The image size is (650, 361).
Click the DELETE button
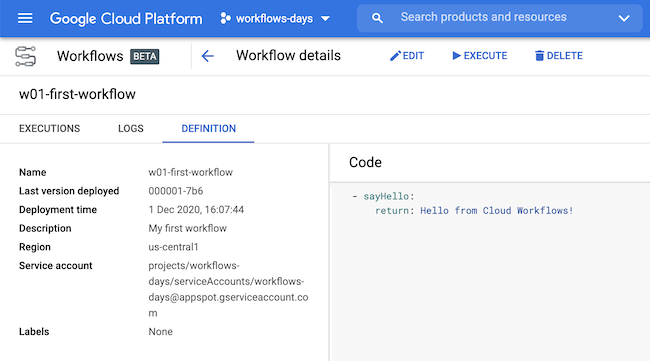[x=559, y=56]
